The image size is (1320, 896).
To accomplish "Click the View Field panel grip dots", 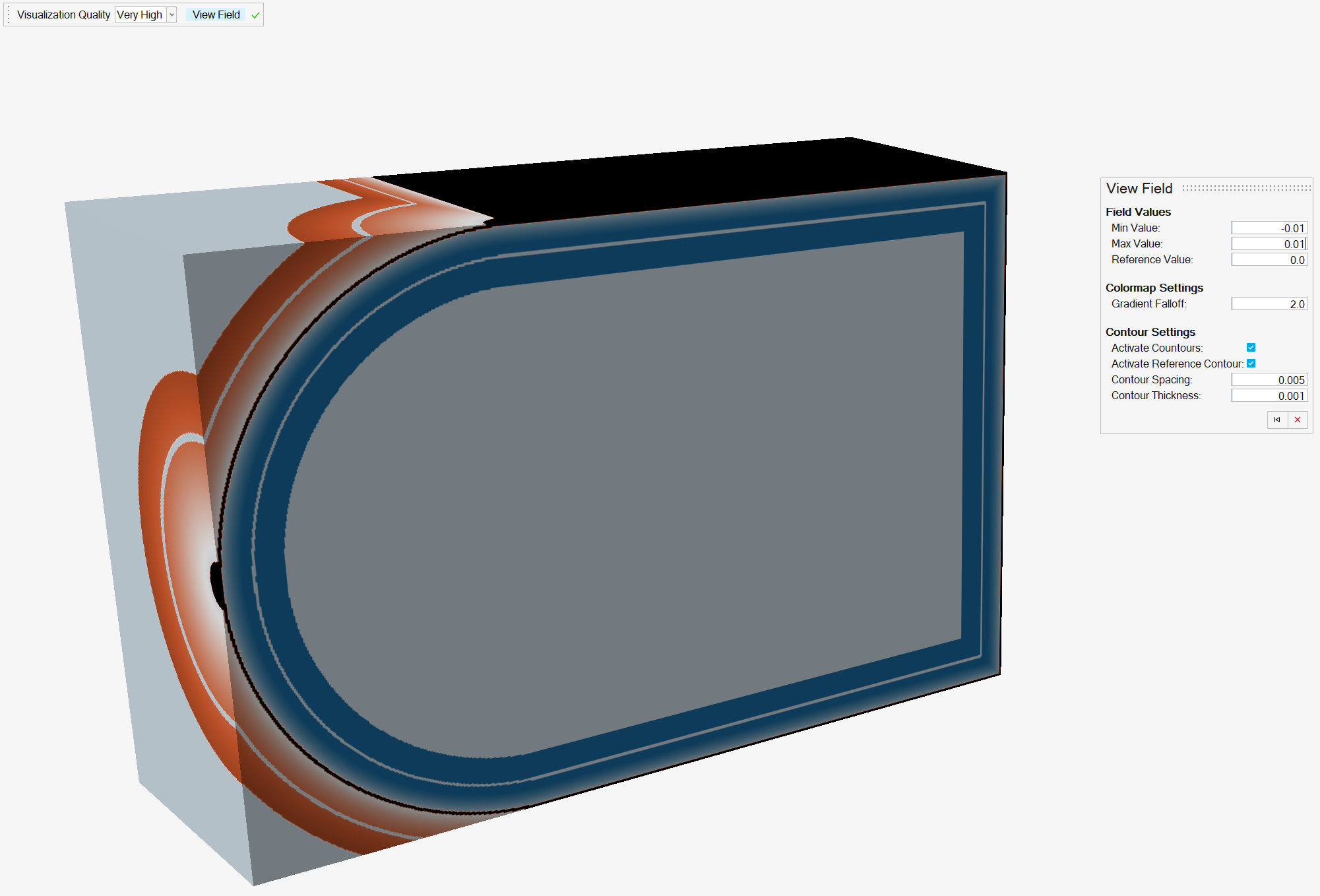I will pyautogui.click(x=1246, y=188).
